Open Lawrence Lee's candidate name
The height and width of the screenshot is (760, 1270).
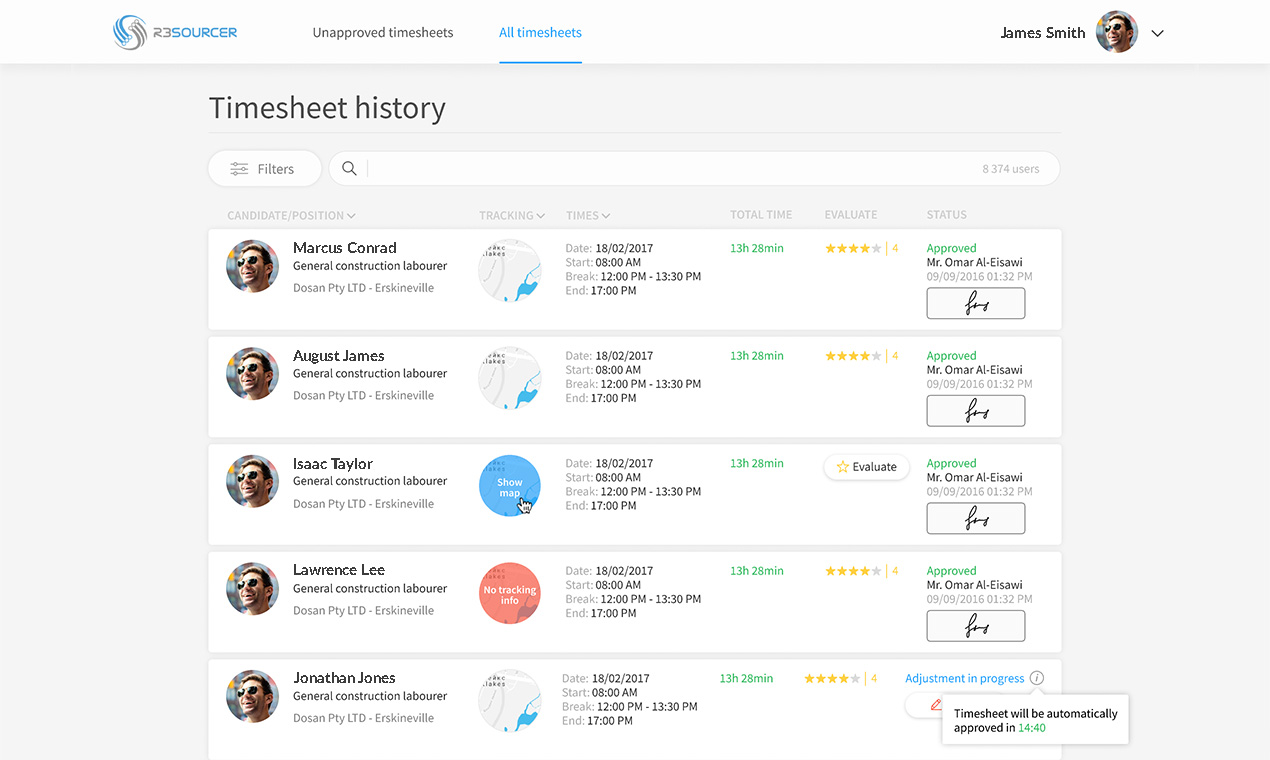pos(339,570)
